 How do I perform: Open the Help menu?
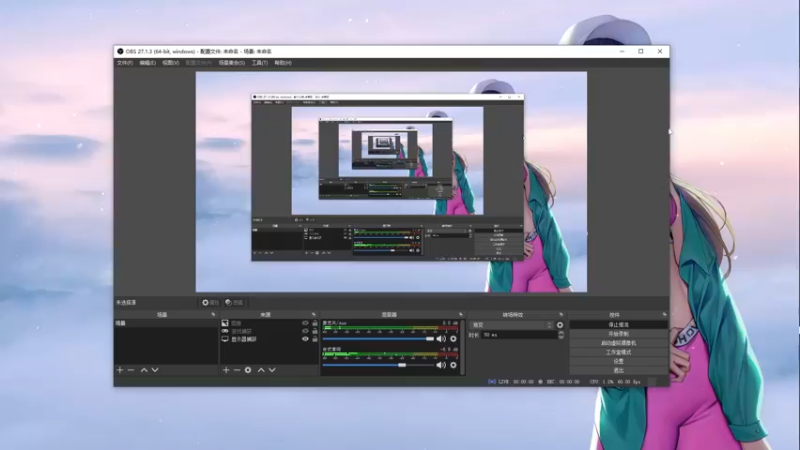[283, 63]
